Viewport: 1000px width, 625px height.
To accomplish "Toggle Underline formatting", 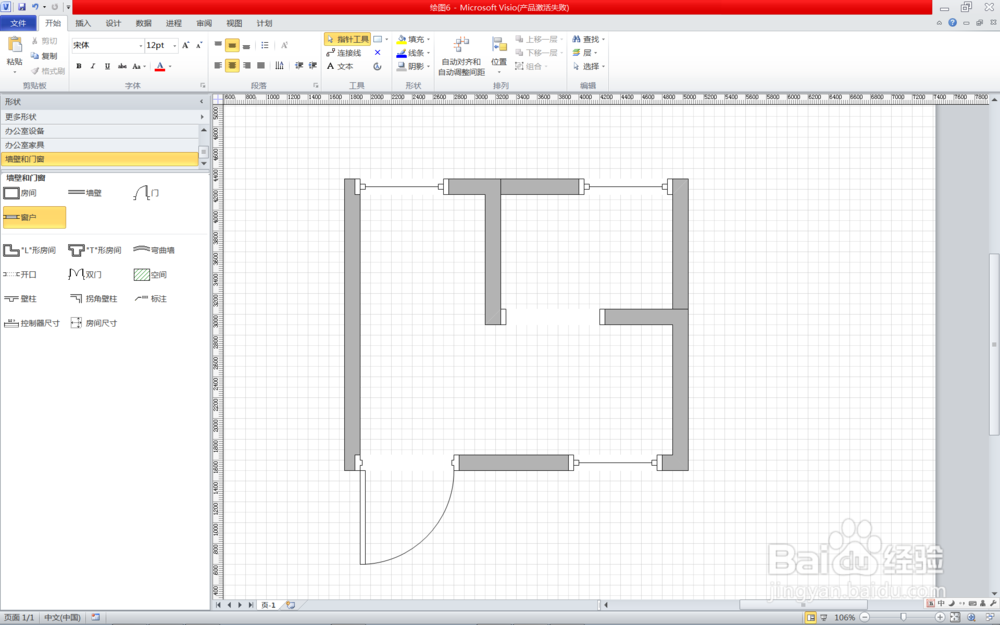I will (107, 66).
